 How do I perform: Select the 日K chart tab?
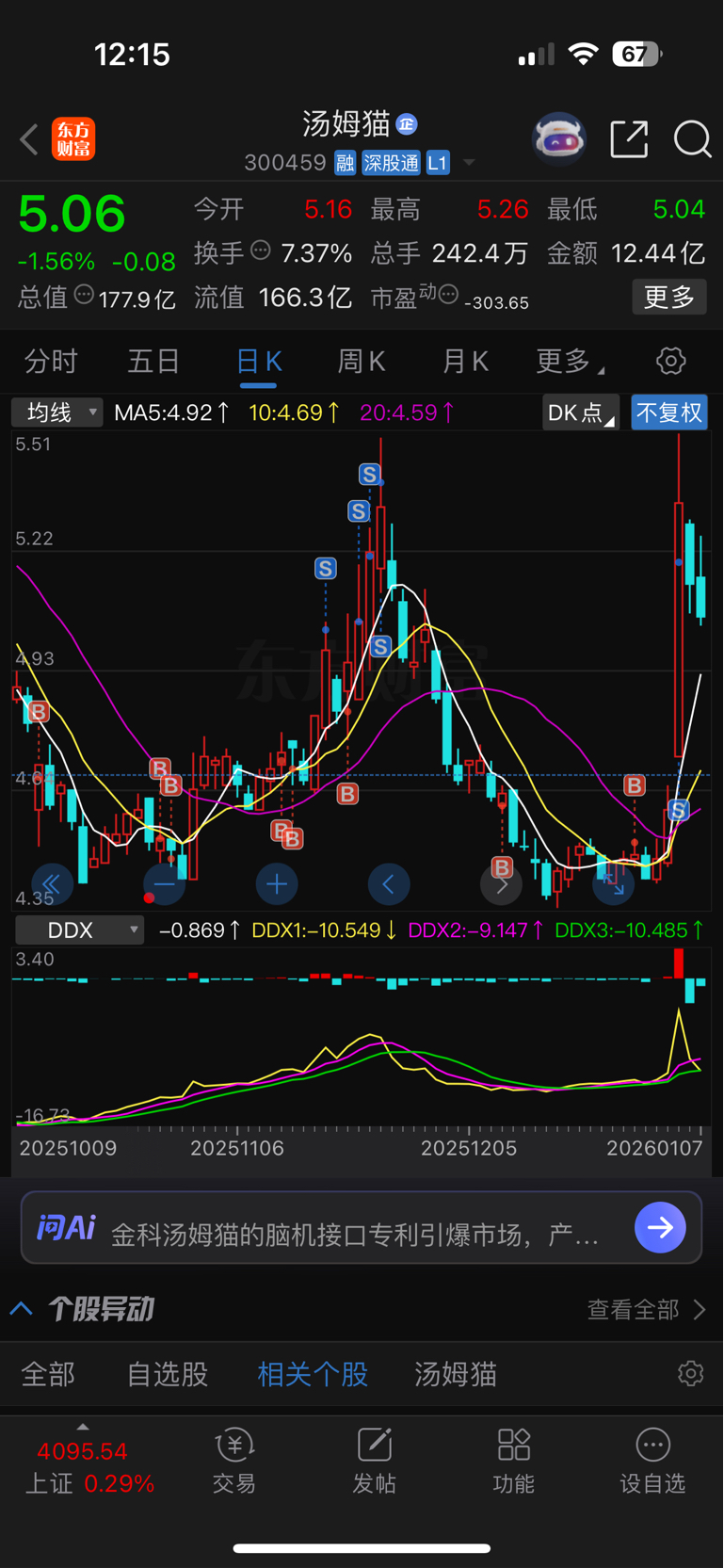(x=258, y=362)
